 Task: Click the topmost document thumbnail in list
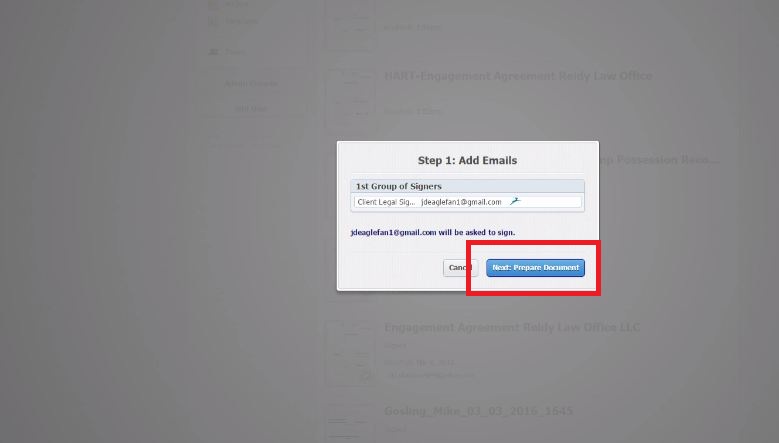tap(350, 25)
